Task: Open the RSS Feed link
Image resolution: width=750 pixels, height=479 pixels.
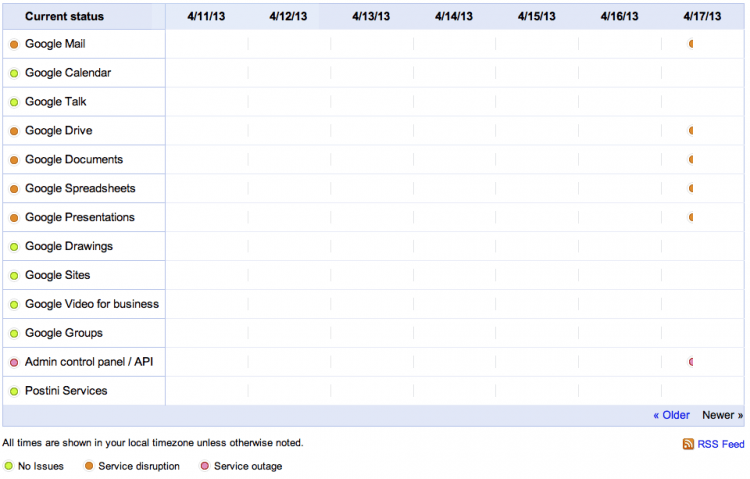Action: pos(720,444)
